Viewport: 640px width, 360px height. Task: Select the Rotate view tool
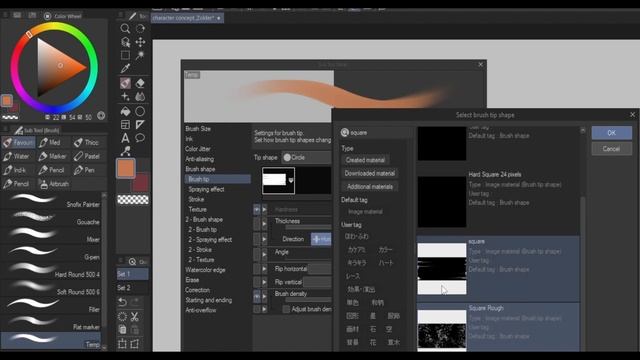(x=140, y=29)
